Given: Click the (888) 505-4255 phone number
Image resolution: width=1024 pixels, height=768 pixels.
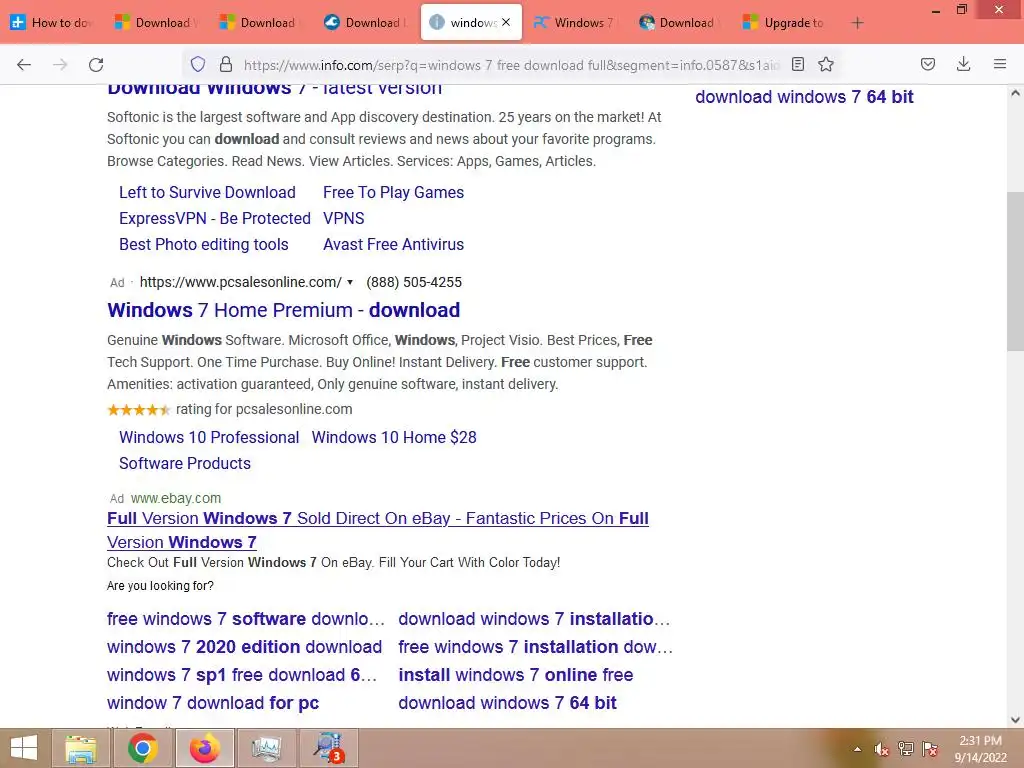Looking at the screenshot, I should click(x=414, y=282).
